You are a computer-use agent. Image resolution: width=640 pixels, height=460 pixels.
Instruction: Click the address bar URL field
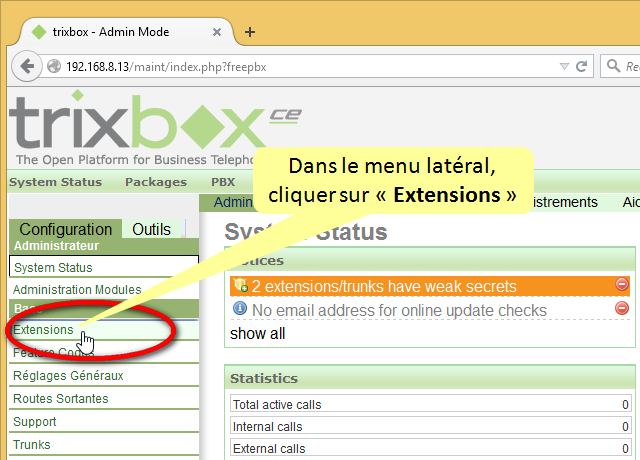[310, 67]
